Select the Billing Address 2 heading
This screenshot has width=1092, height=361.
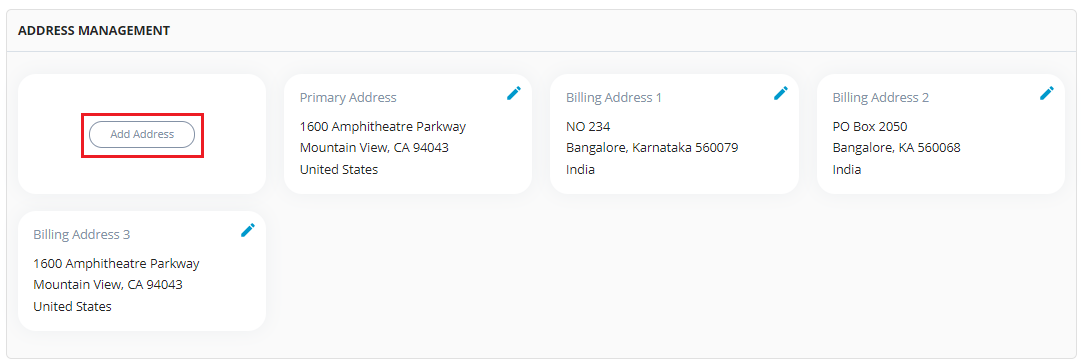[881, 98]
